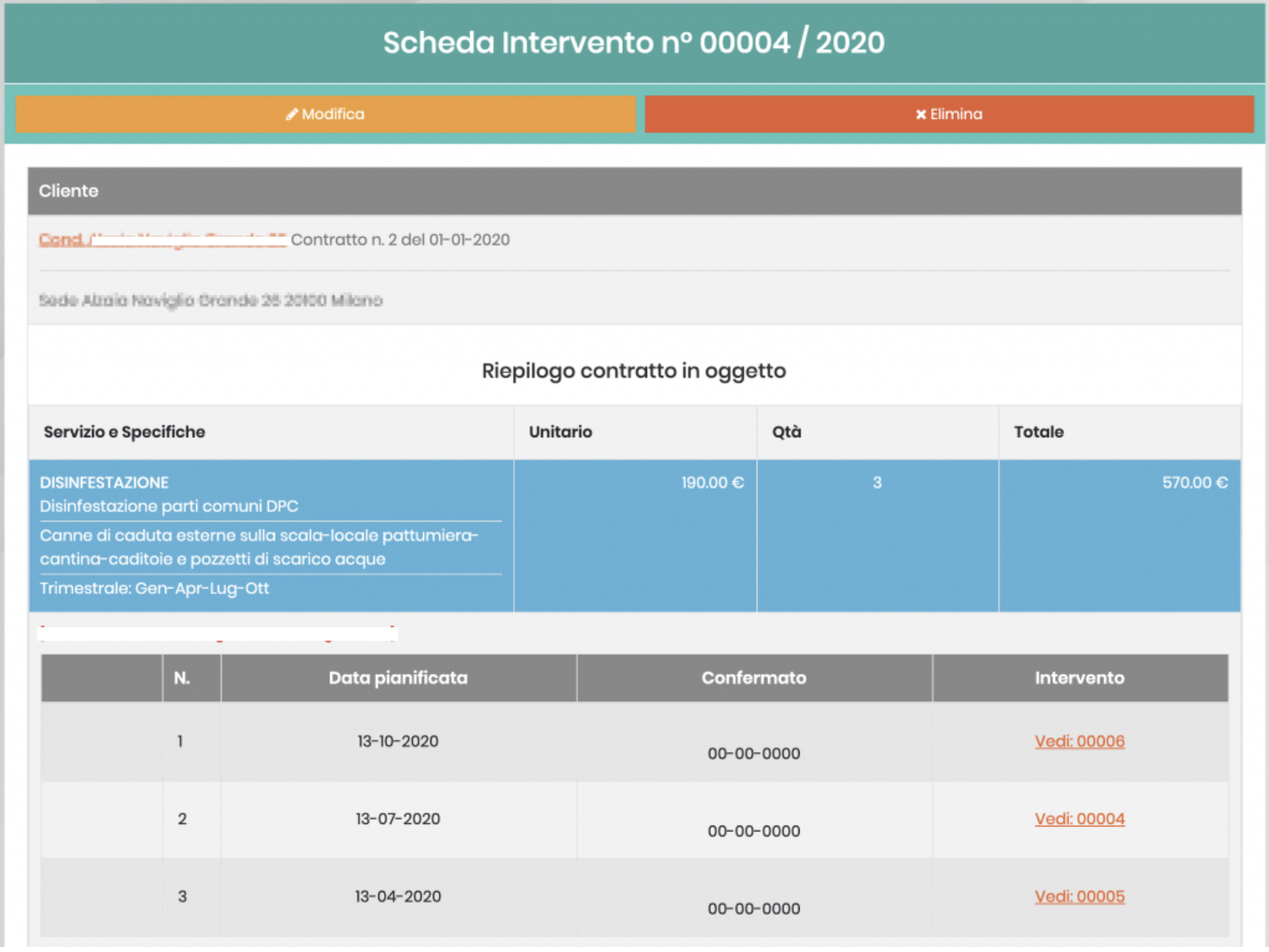Click the pencil icon on Modifica
The image size is (1269, 952).
click(292, 115)
